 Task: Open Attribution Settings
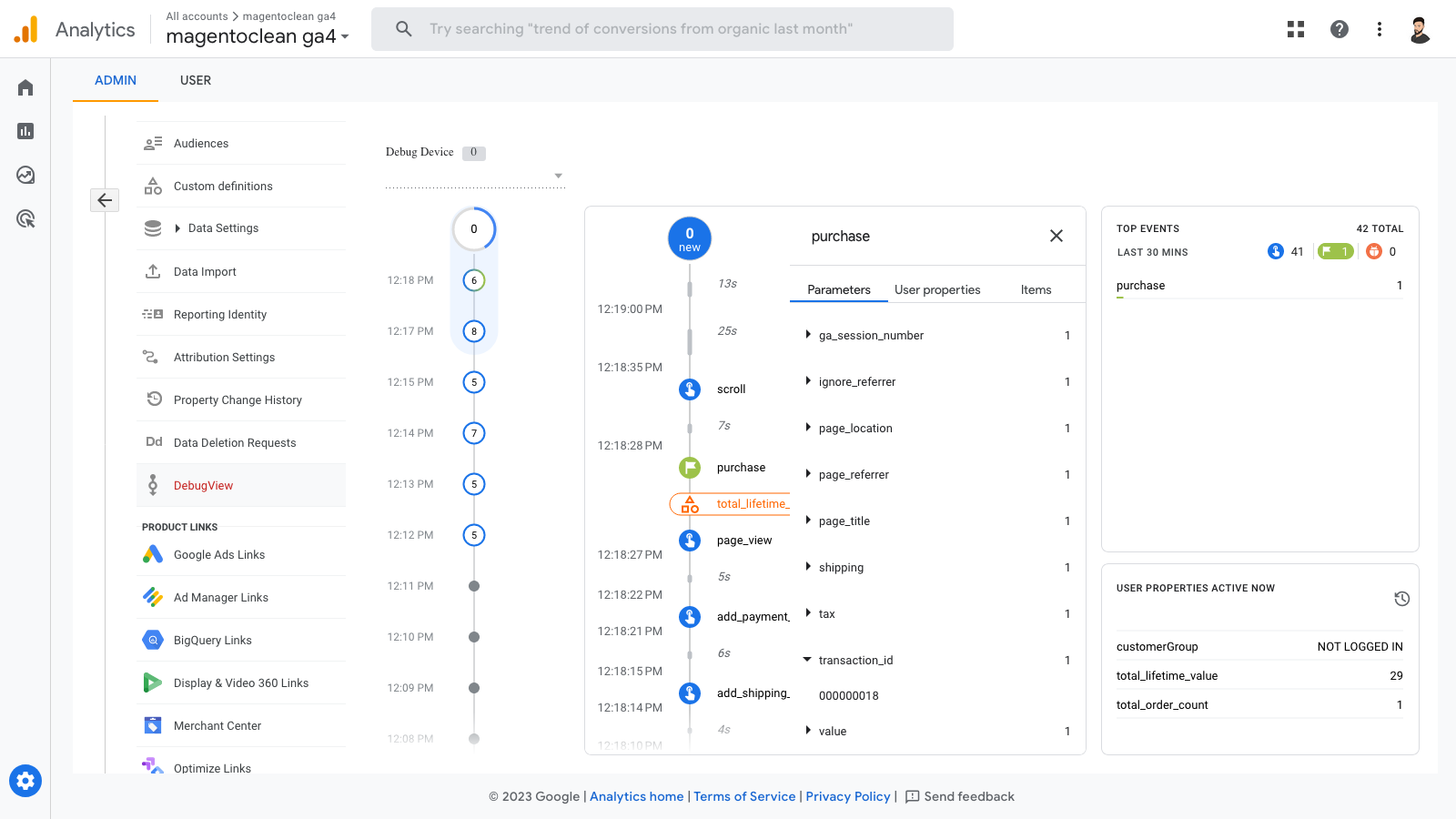click(x=241, y=358)
